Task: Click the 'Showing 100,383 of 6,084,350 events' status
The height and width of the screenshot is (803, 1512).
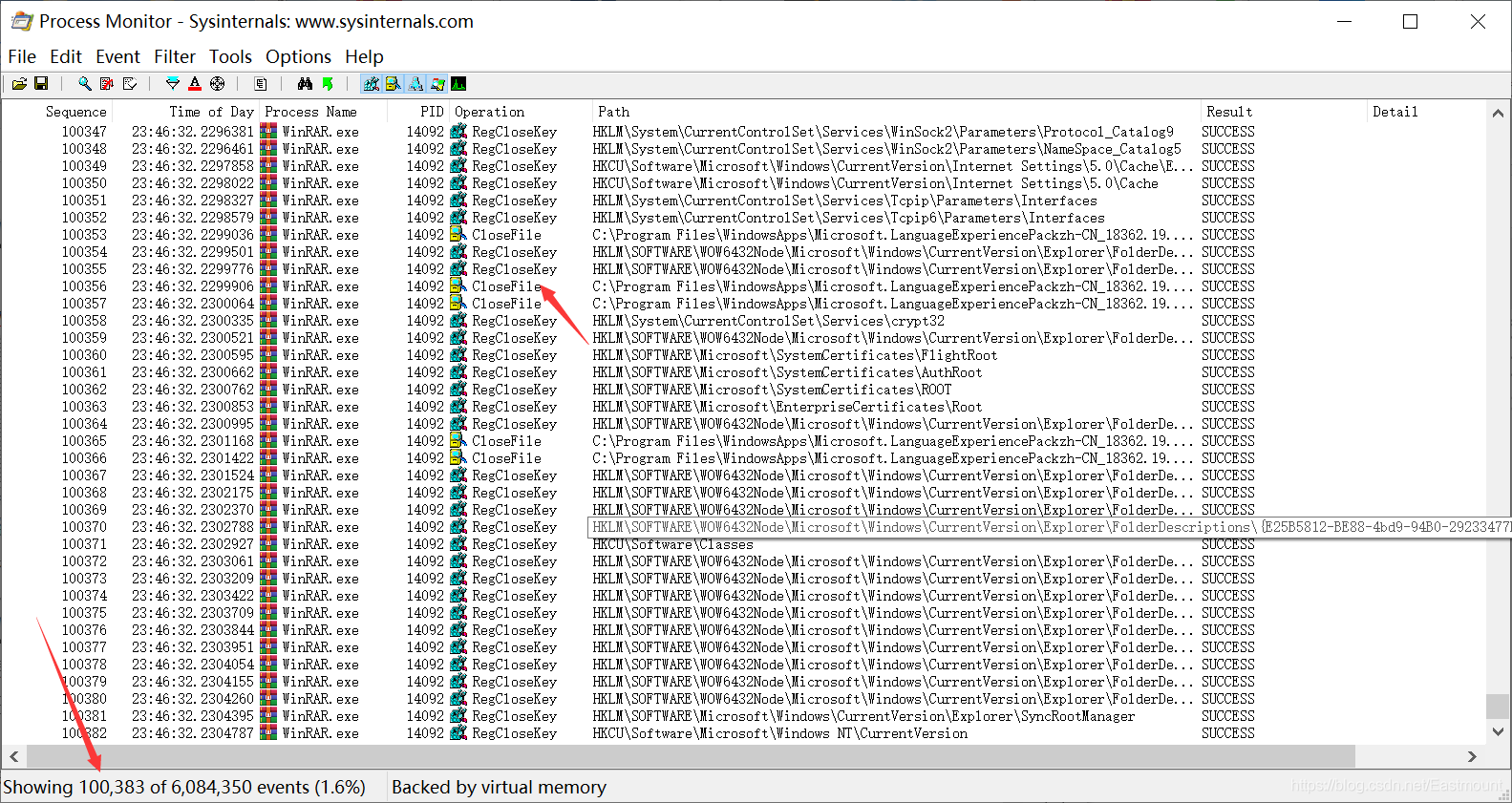Action: pos(184,787)
